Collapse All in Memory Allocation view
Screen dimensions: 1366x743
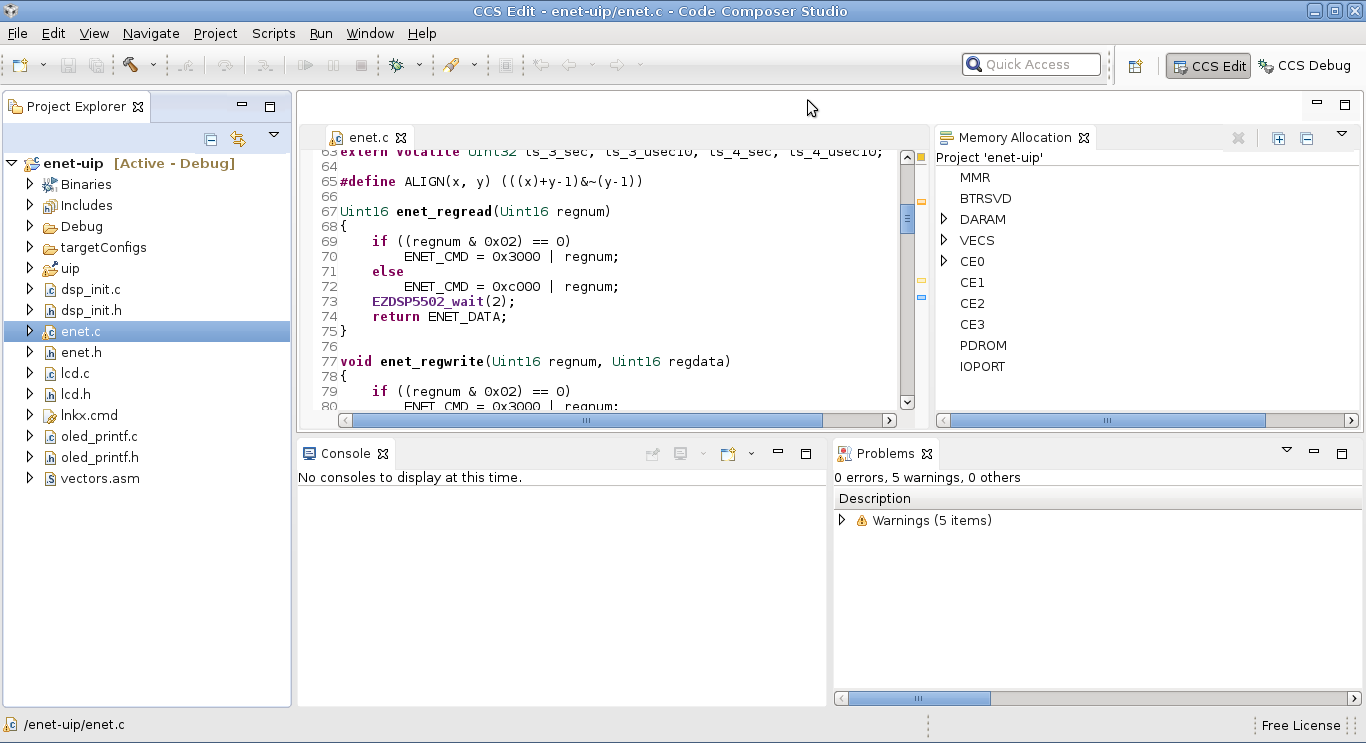coord(1306,139)
